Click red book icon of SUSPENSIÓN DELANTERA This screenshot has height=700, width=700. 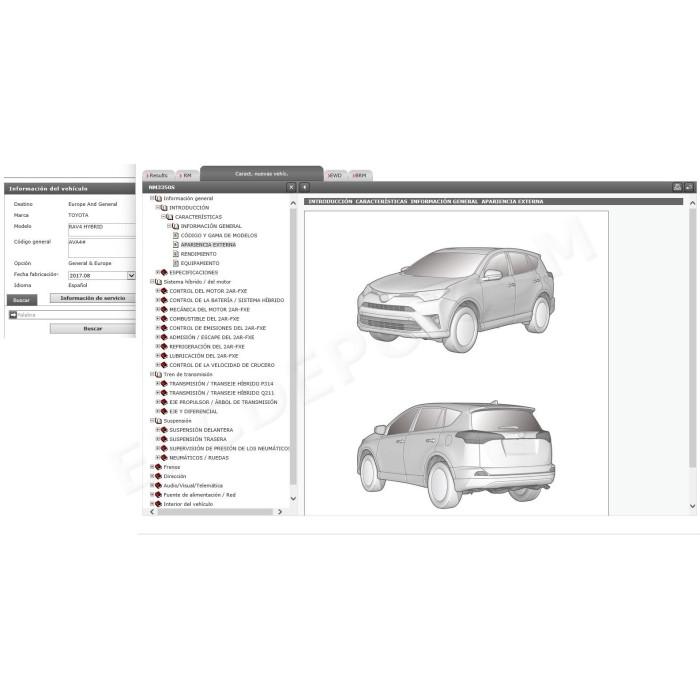[164, 430]
